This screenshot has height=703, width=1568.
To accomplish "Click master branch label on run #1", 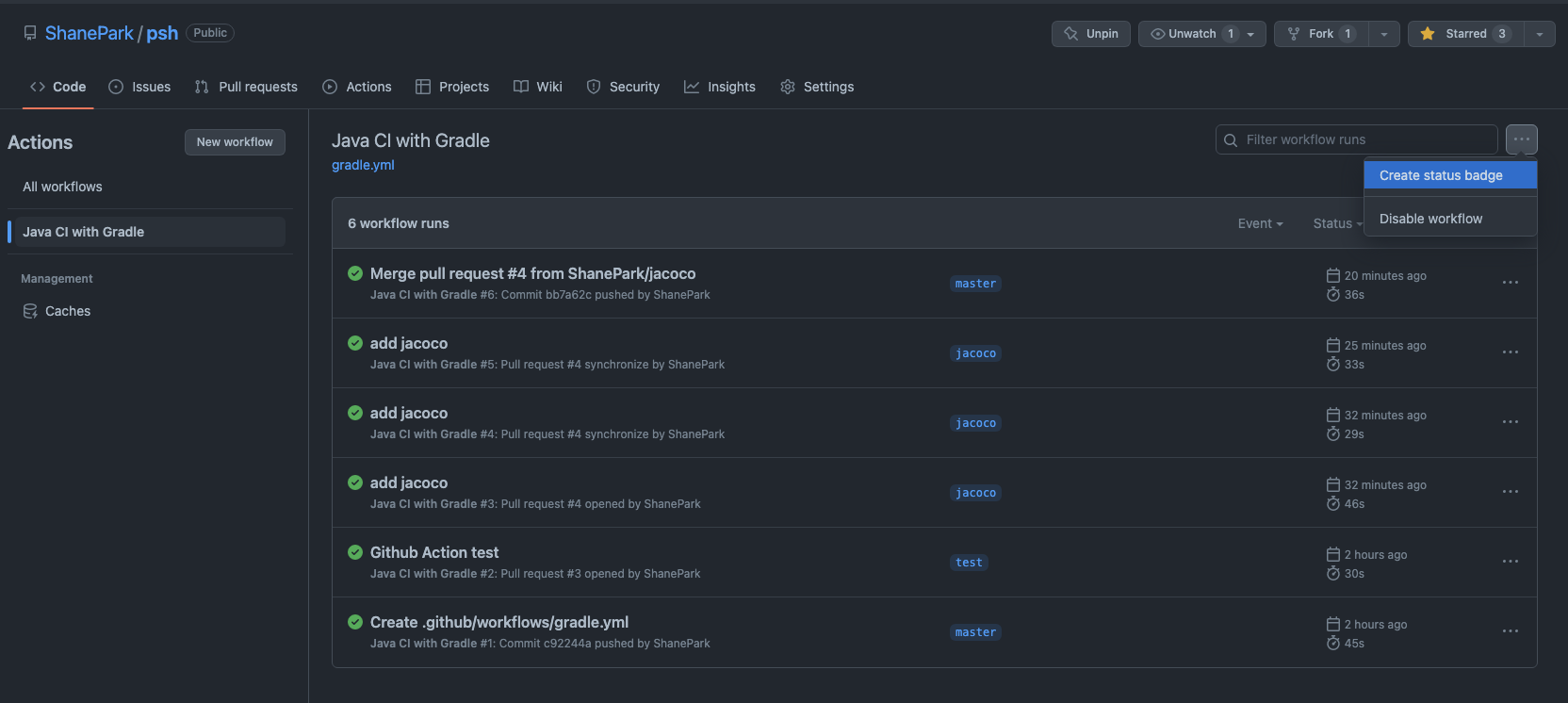I will tap(975, 632).
